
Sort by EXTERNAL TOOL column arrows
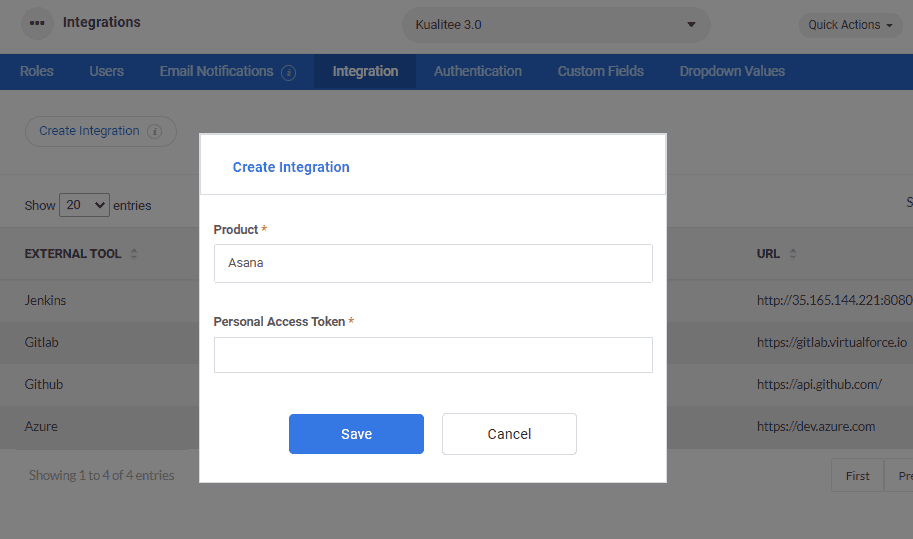[x=134, y=254]
